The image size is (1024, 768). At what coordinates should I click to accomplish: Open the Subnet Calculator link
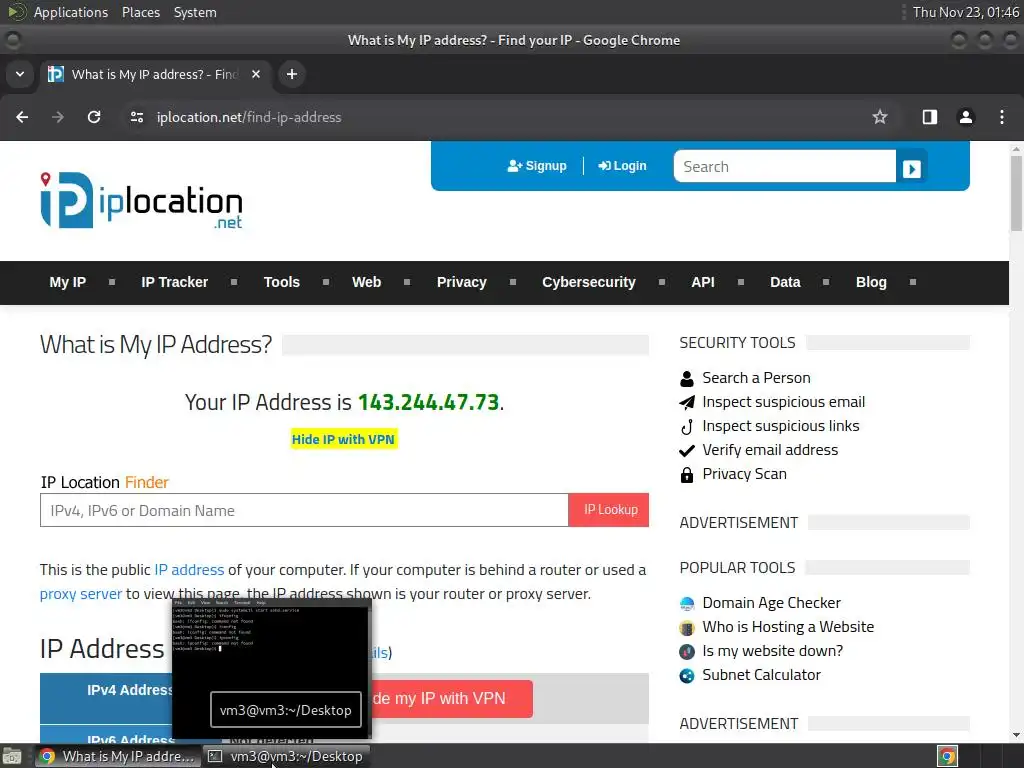point(761,675)
